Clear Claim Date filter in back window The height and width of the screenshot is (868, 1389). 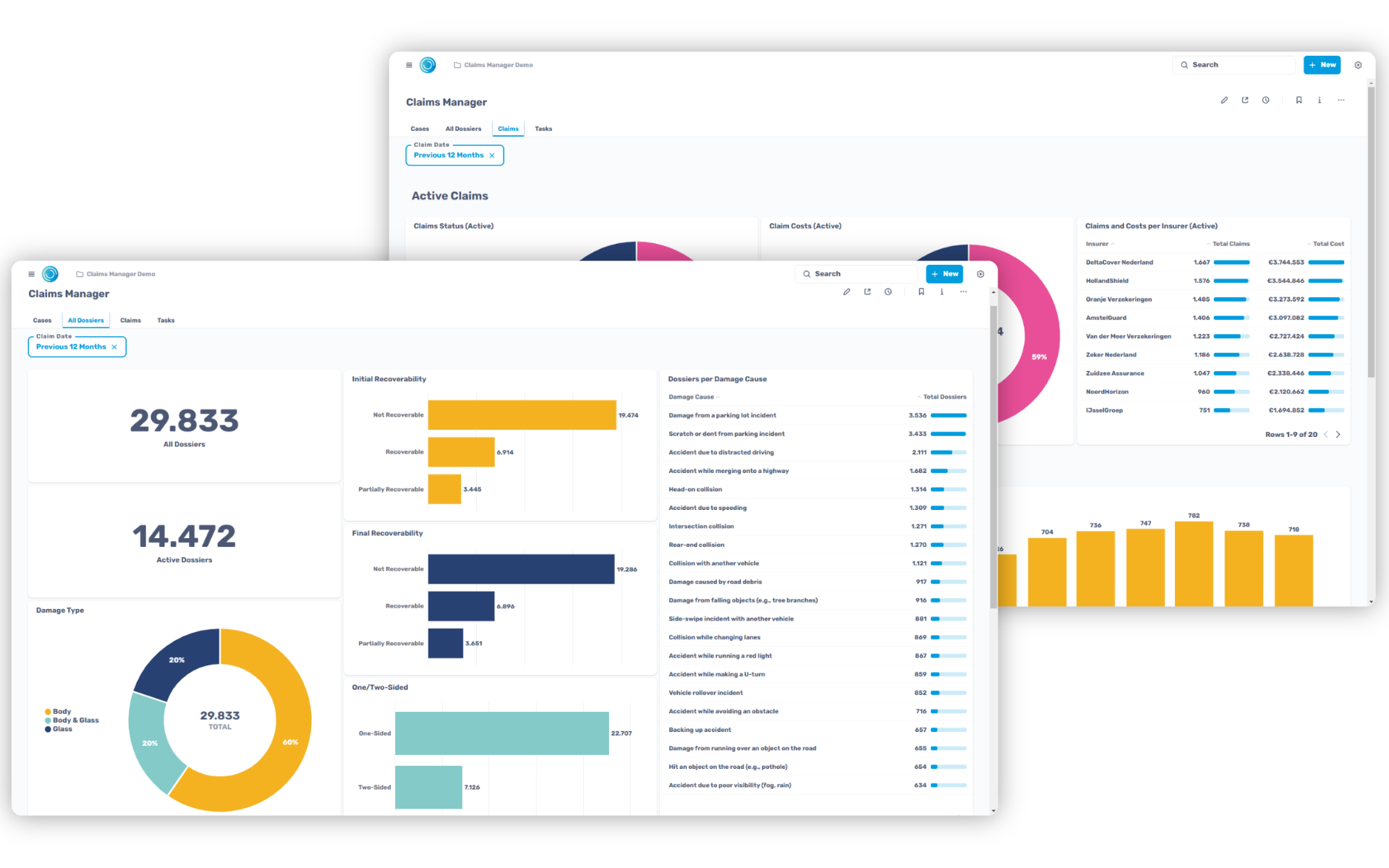492,156
